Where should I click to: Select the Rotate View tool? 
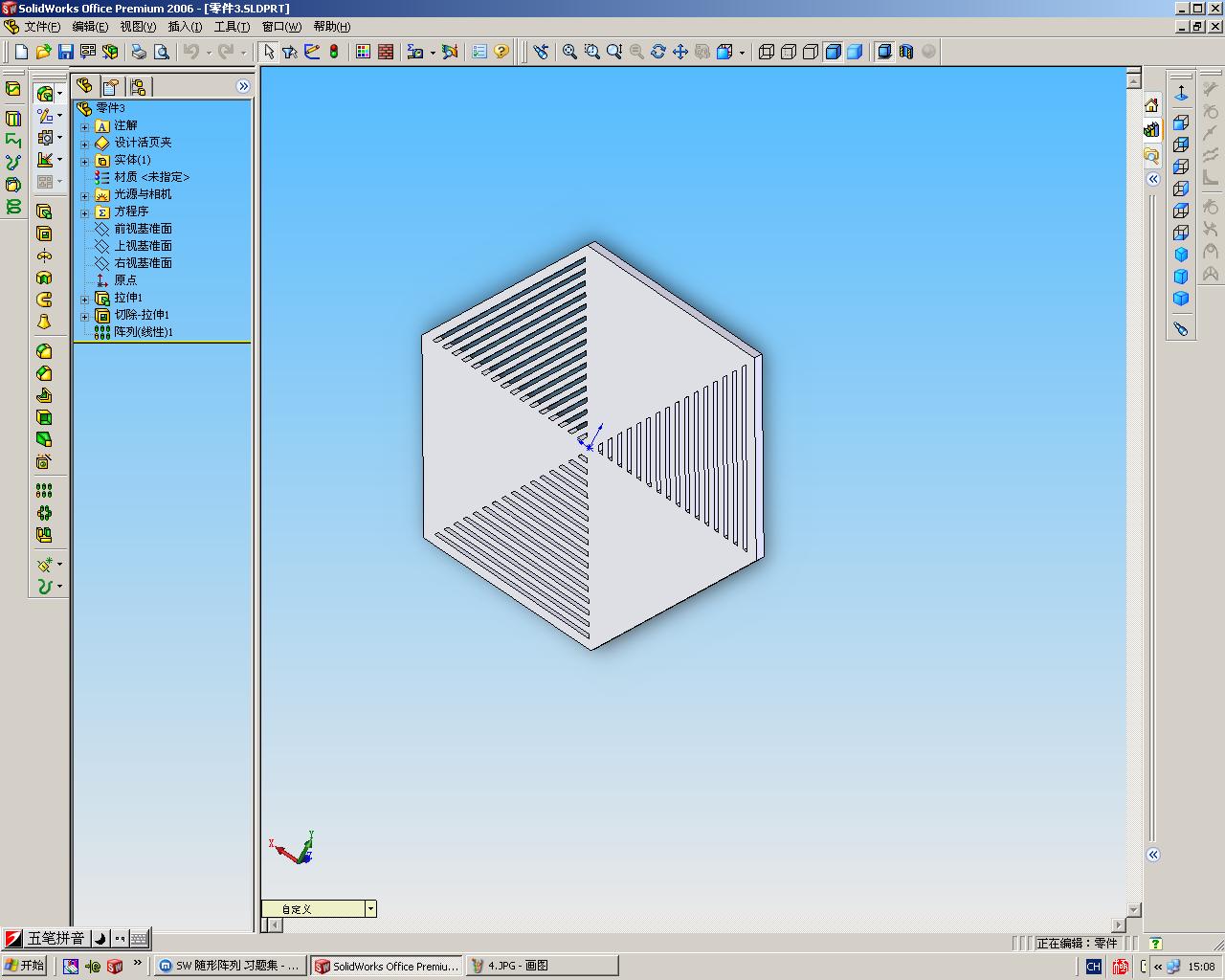pyautogui.click(x=658, y=52)
